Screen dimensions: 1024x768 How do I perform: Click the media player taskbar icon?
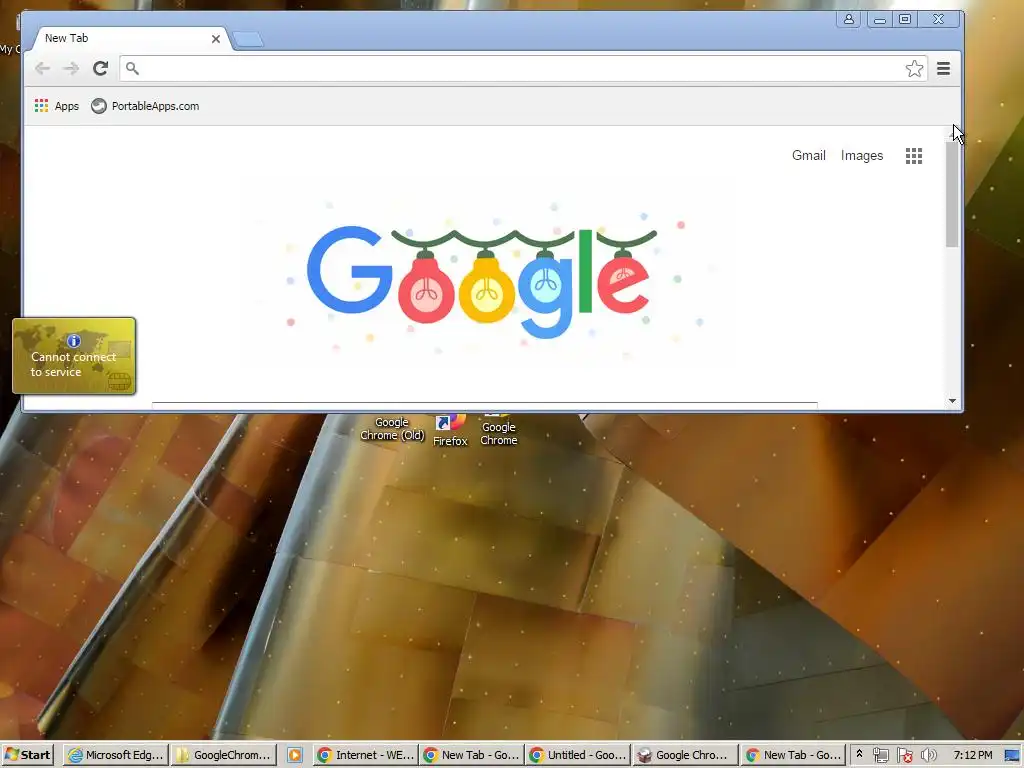(x=295, y=755)
